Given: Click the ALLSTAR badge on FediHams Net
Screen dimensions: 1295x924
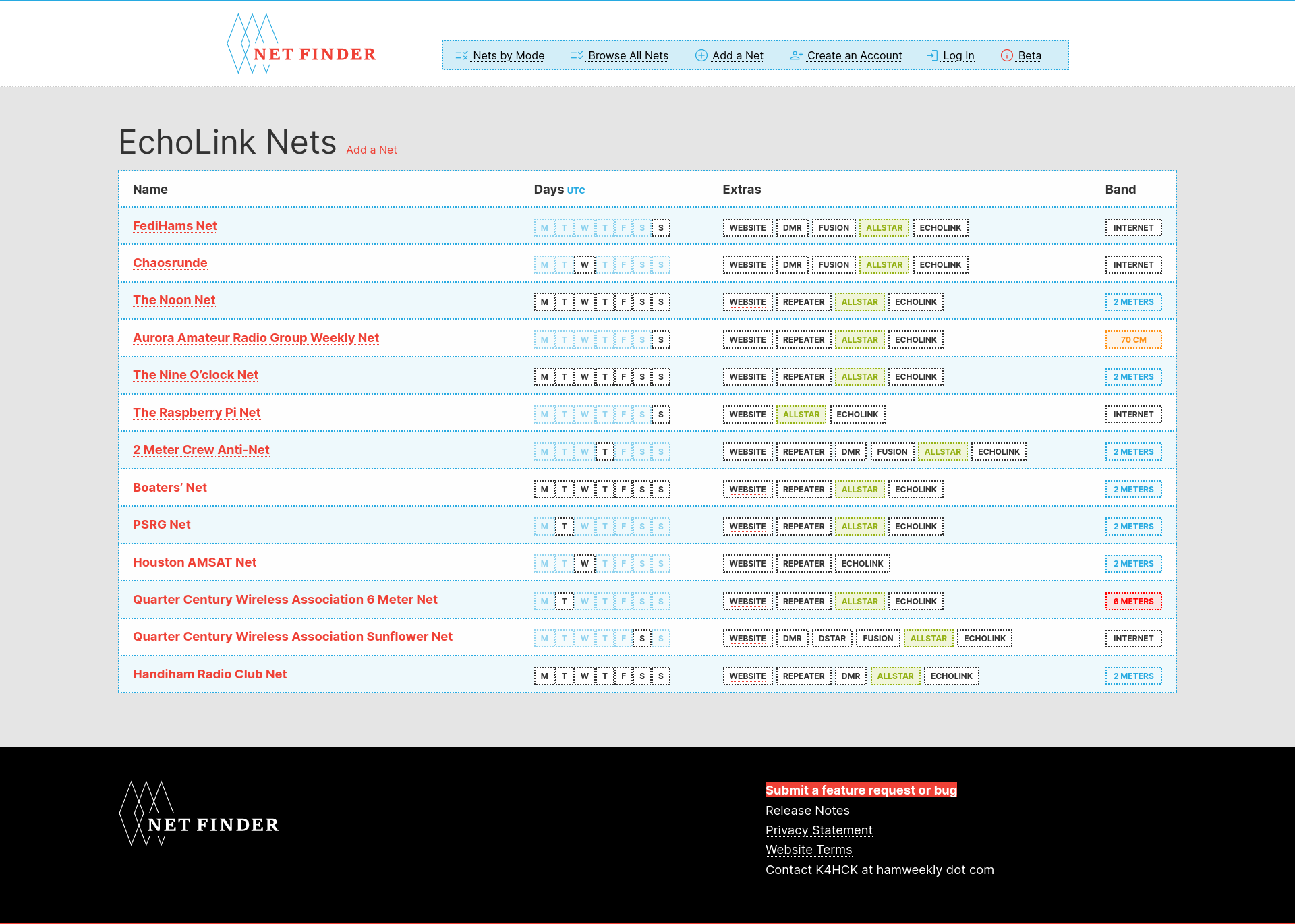Looking at the screenshot, I should tap(883, 227).
